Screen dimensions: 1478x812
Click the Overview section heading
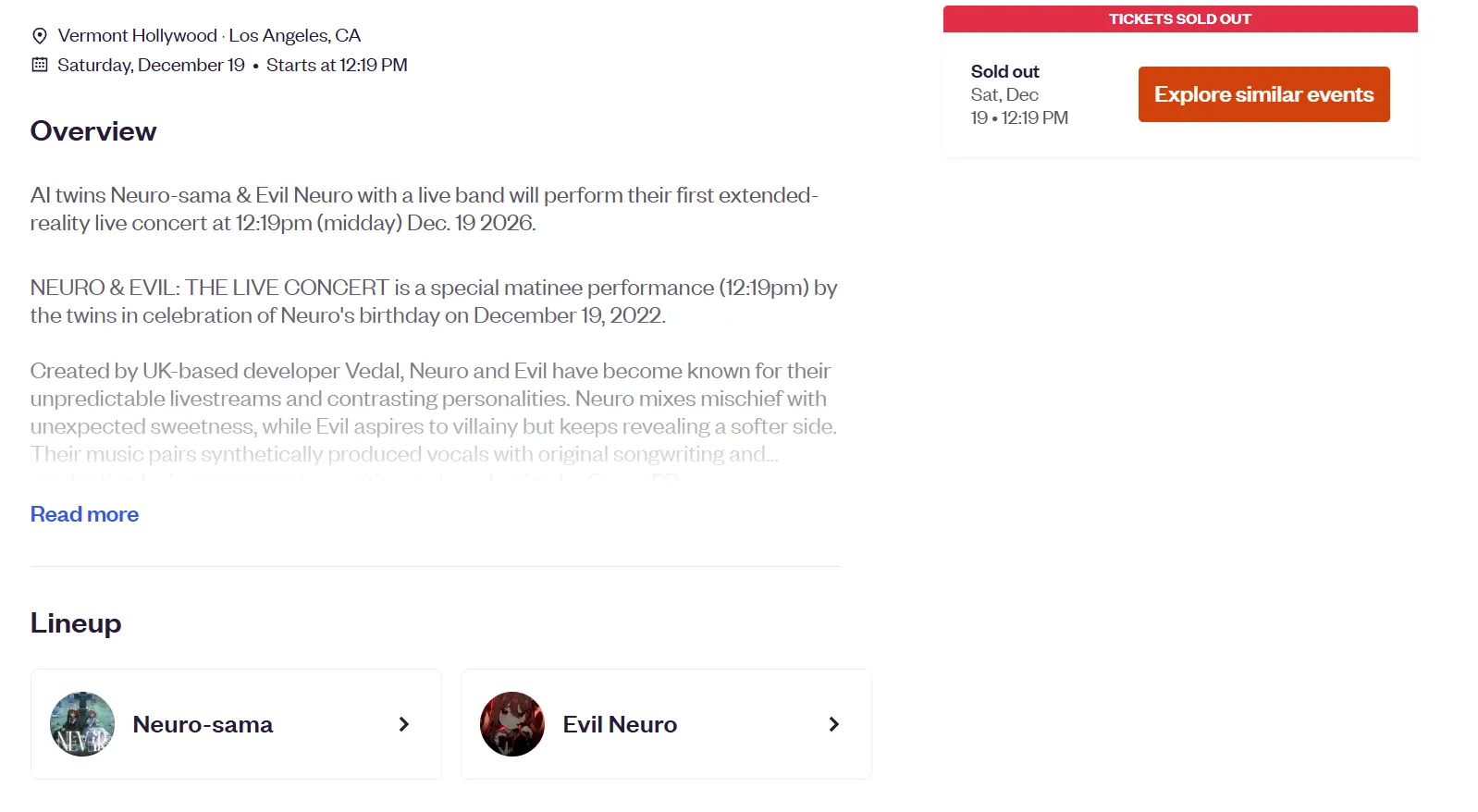coord(93,131)
